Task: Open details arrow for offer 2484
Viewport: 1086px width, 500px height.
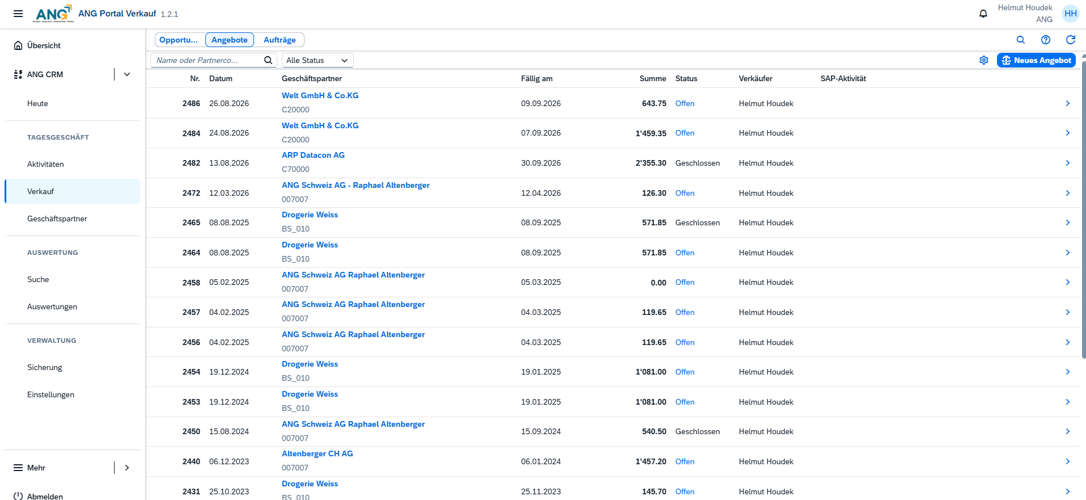Action: (1067, 133)
